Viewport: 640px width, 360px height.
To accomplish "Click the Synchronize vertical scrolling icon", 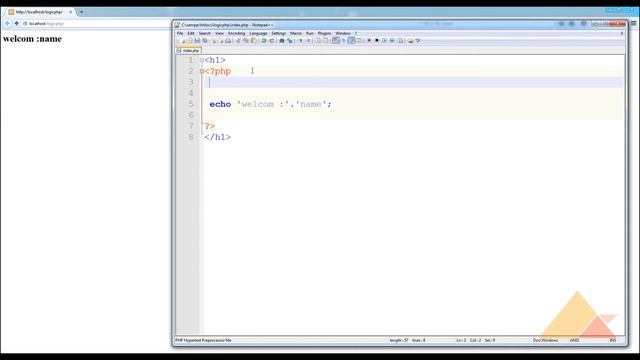I will pyautogui.click(x=318, y=41).
